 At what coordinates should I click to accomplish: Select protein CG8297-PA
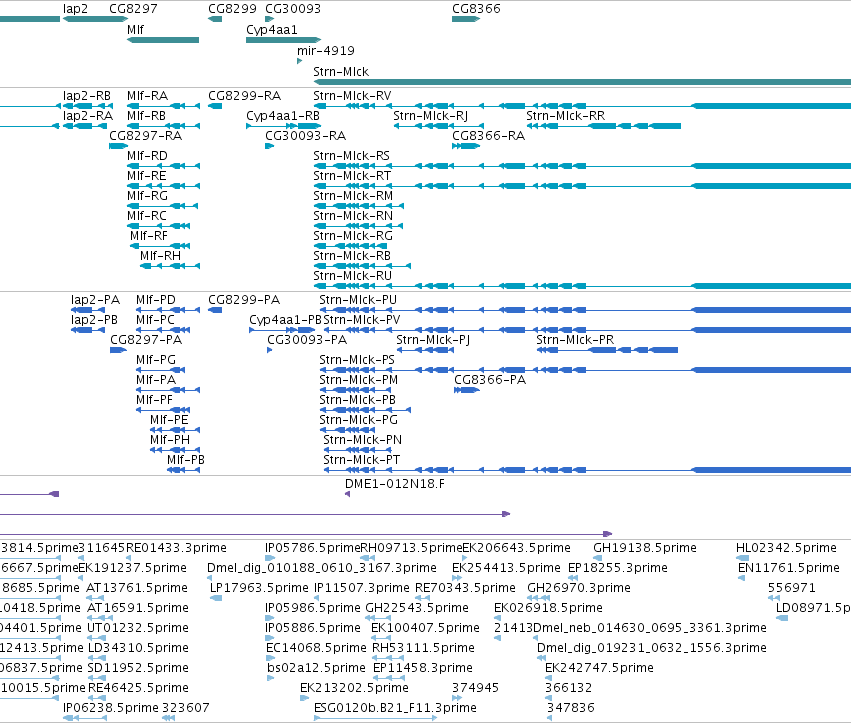coord(146,340)
